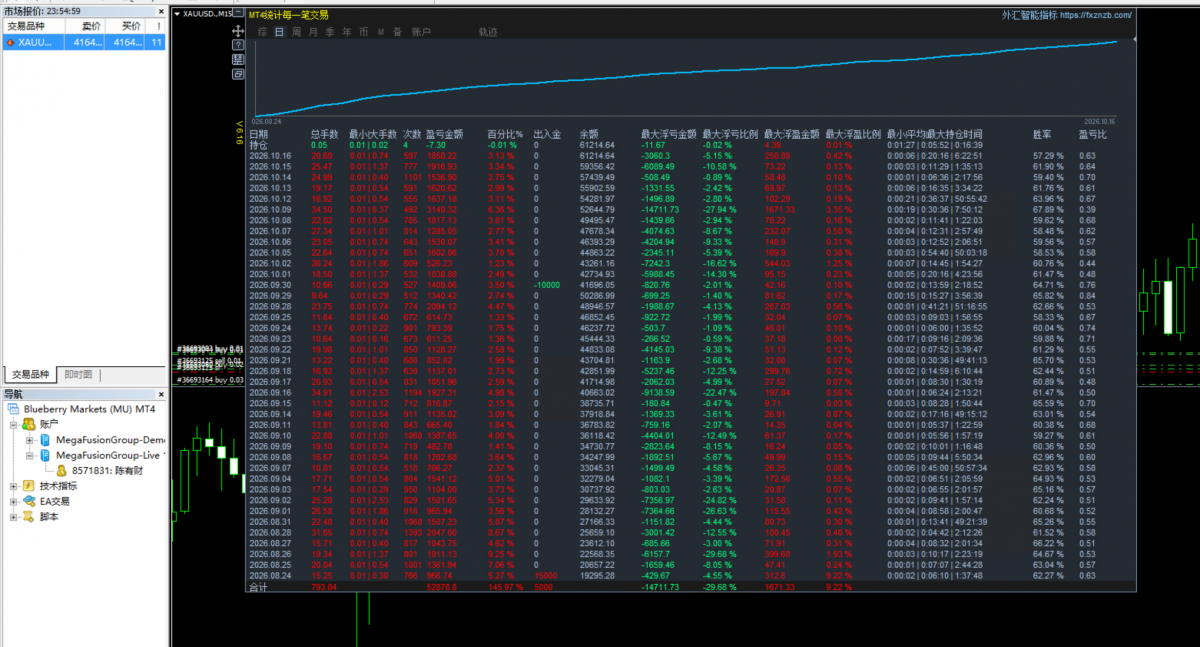Image resolution: width=1200 pixels, height=647 pixels.
Task: Click the 合计 total row label
Action: click(x=259, y=587)
